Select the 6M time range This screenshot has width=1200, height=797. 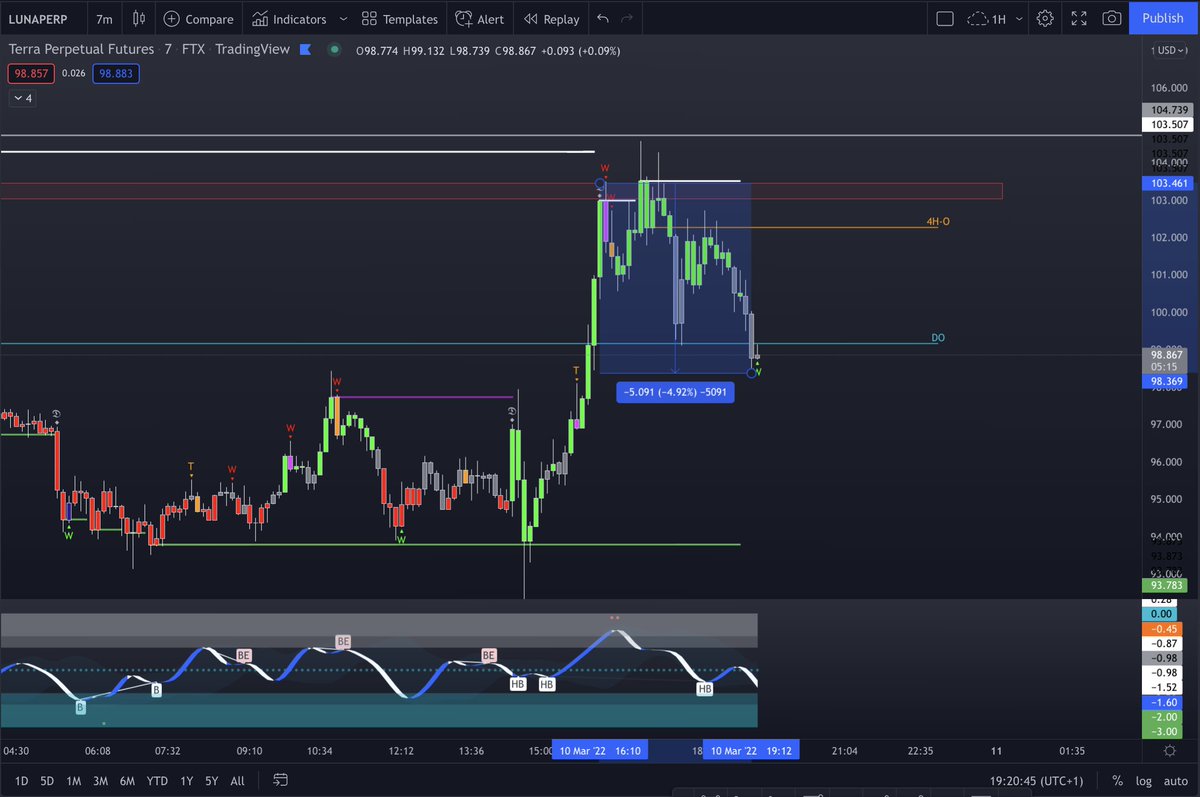coord(127,780)
